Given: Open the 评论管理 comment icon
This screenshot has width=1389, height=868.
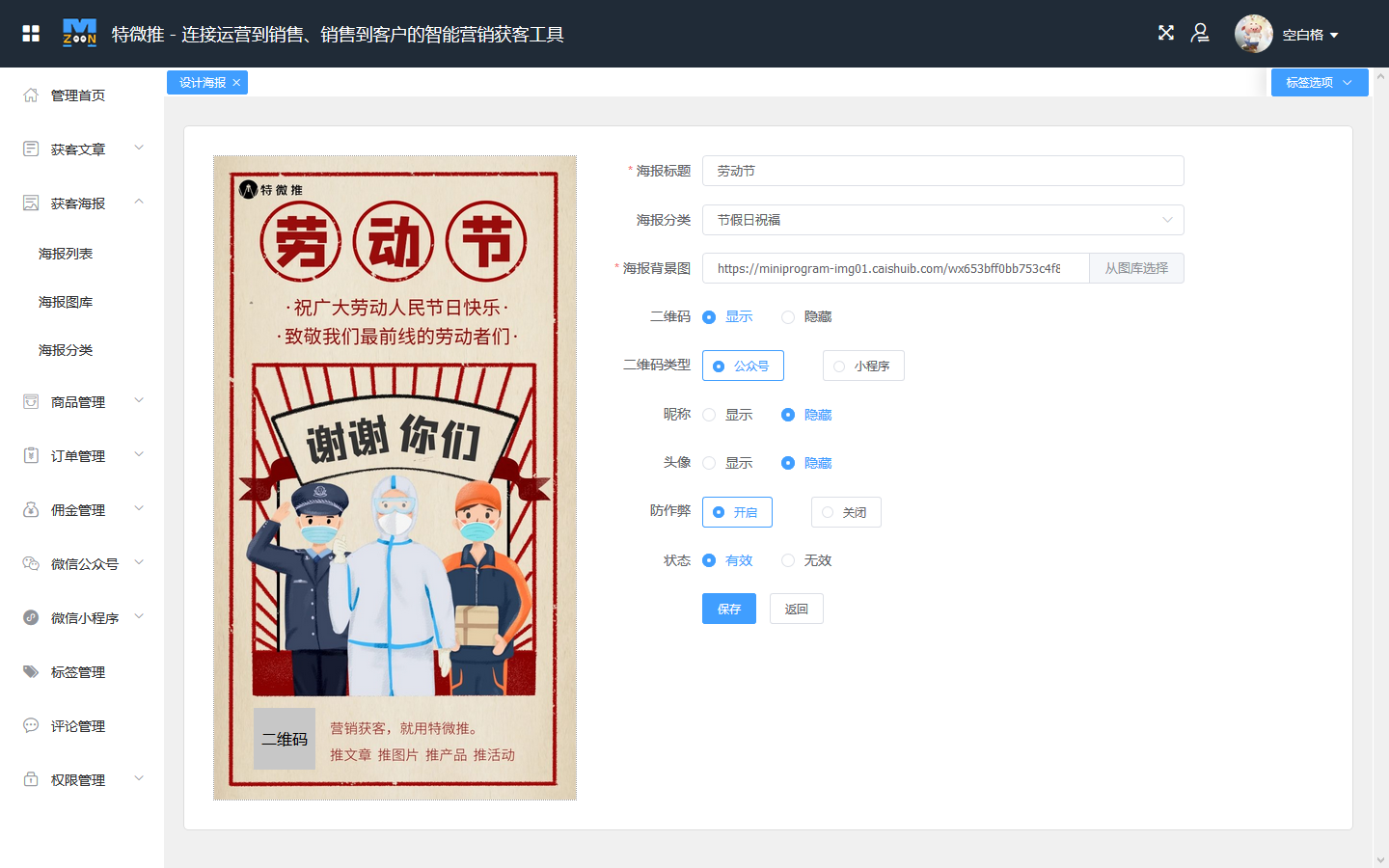Looking at the screenshot, I should 29,725.
